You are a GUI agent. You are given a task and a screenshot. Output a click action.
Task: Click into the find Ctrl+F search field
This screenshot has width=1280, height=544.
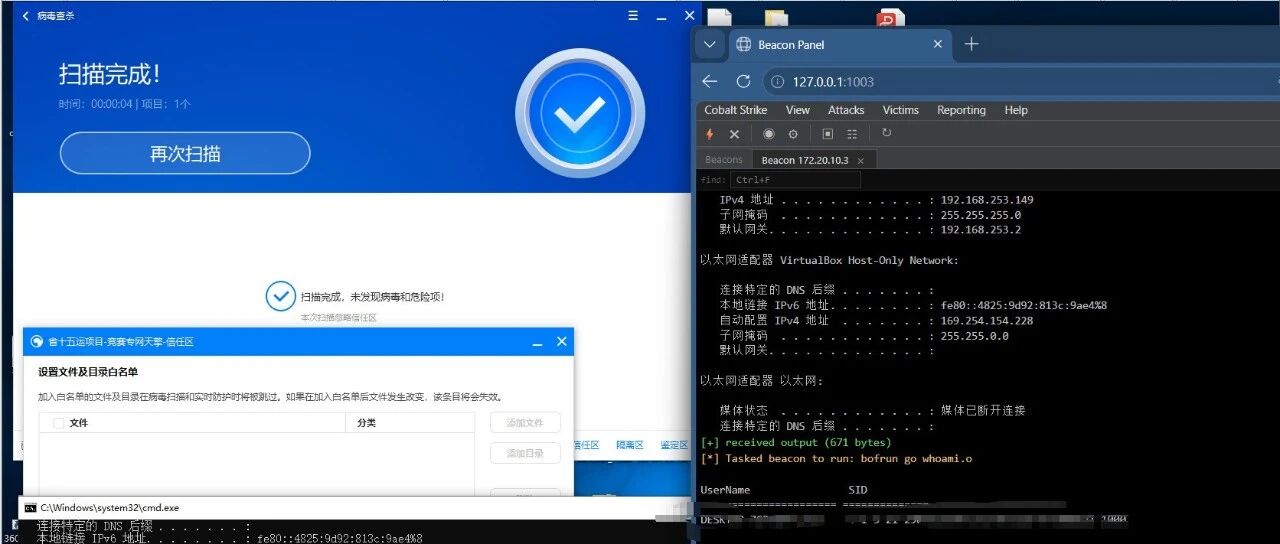[794, 180]
